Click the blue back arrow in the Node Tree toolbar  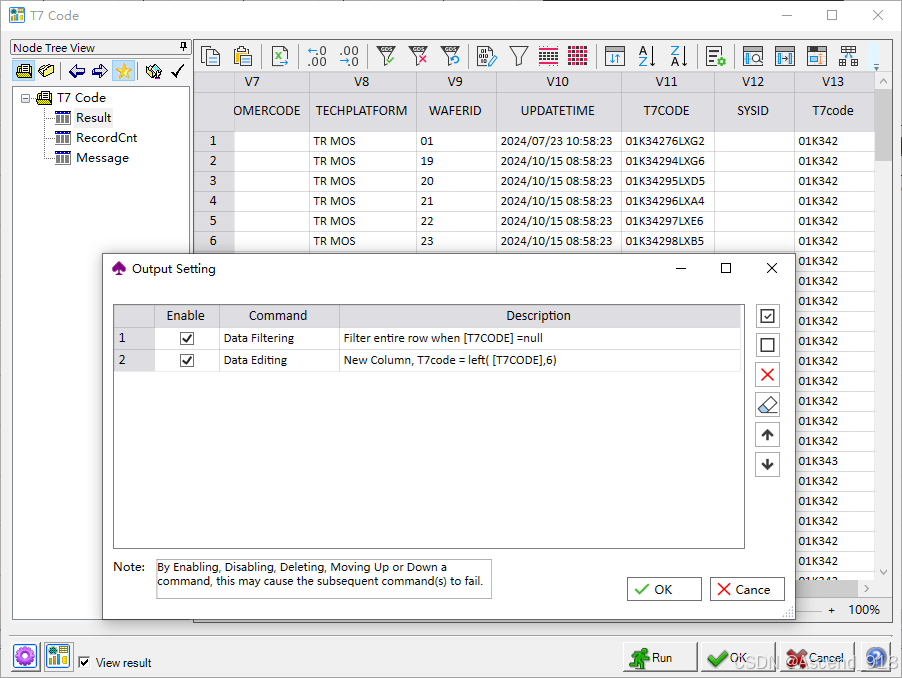pos(77,71)
